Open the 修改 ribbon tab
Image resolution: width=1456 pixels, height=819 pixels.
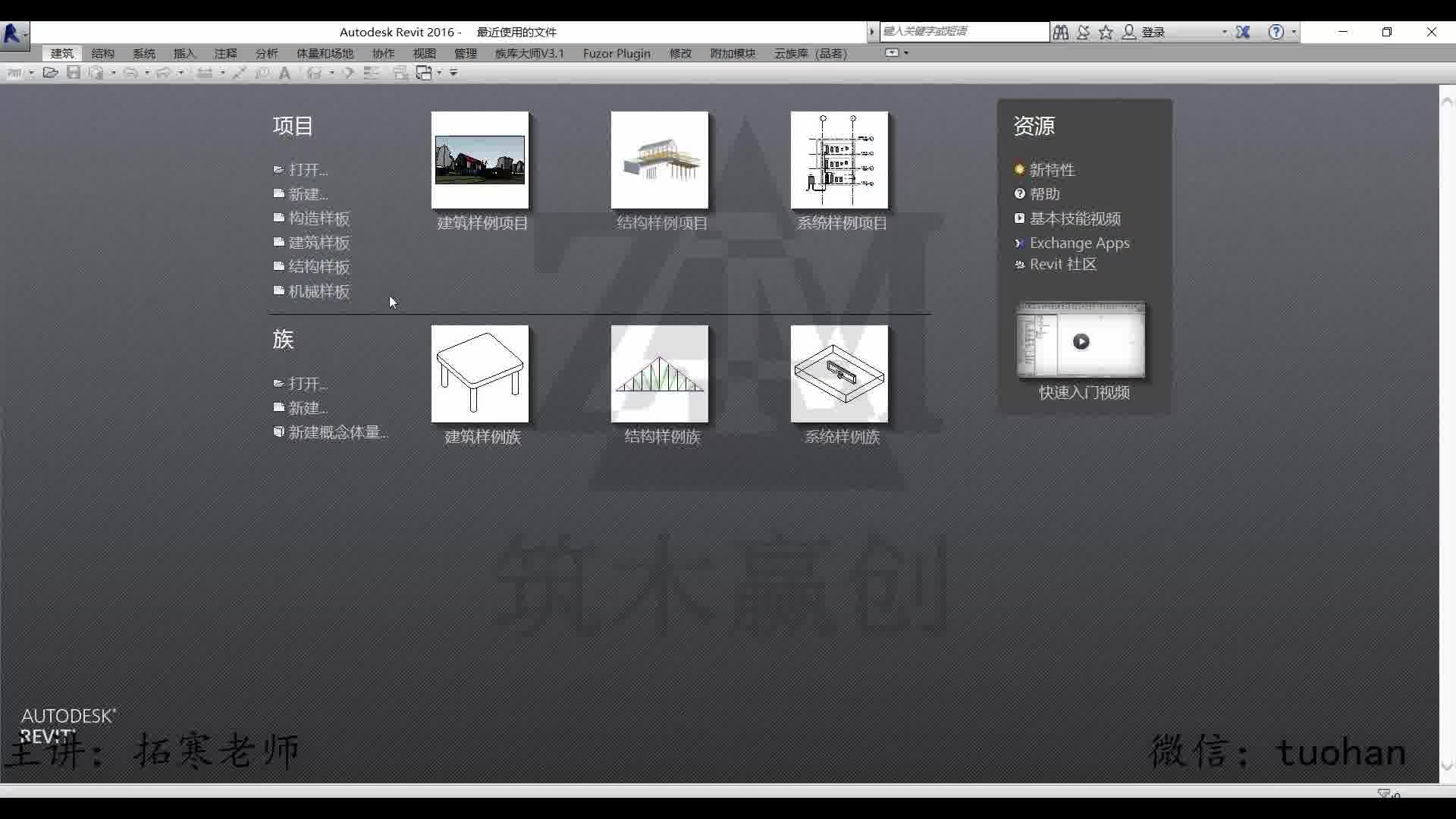pyautogui.click(x=681, y=53)
